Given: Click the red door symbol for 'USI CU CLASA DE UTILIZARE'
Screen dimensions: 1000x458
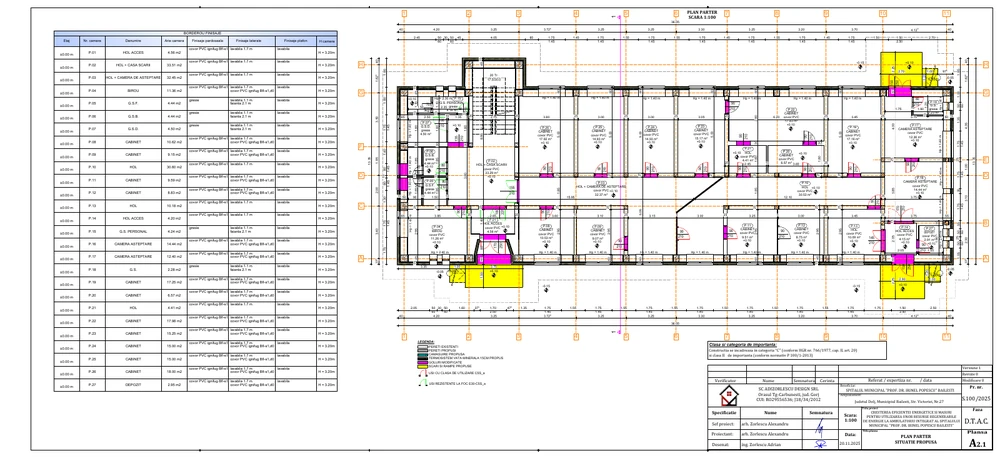Looking at the screenshot, I should [x=423, y=373].
